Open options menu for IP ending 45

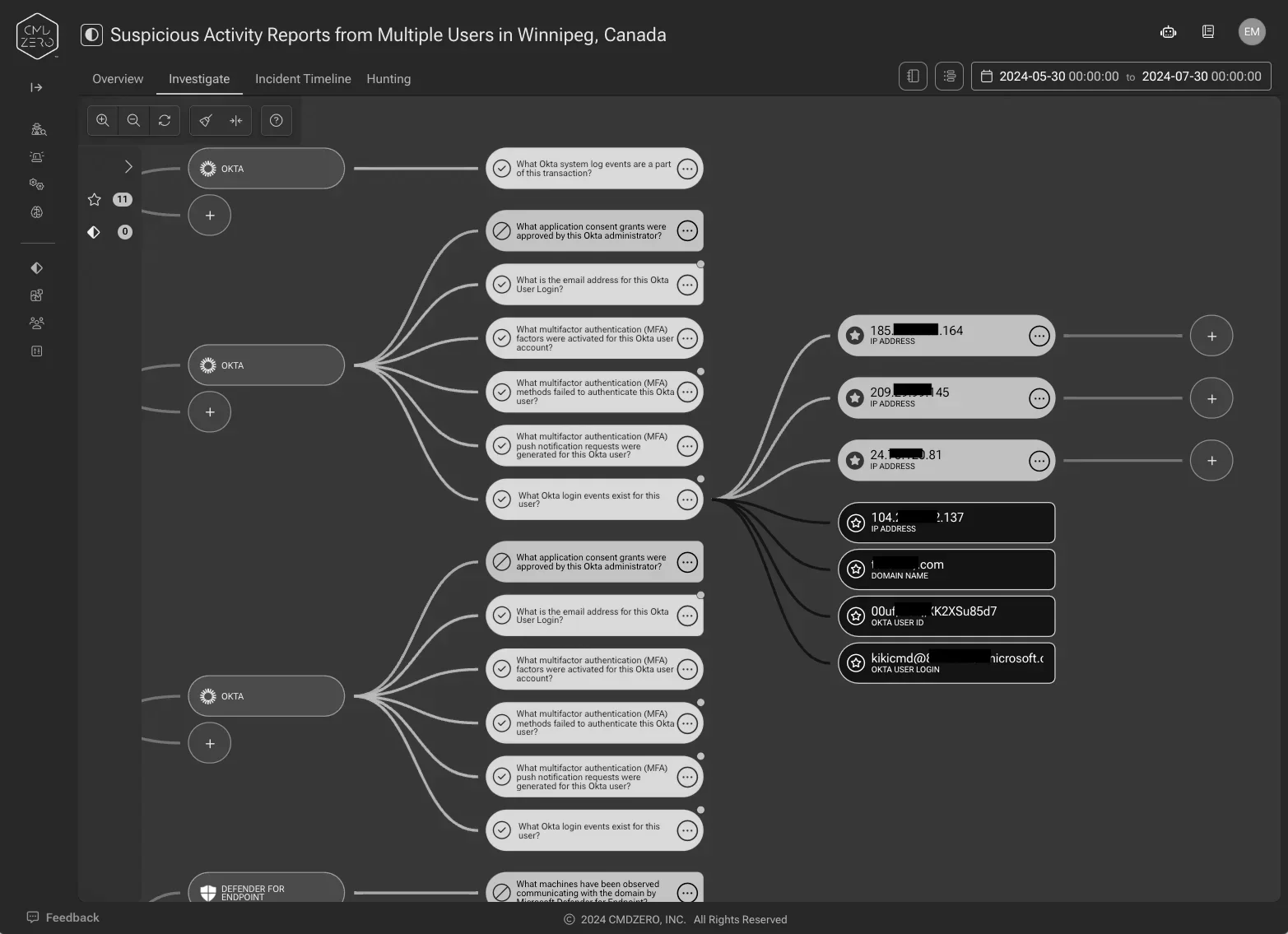click(1039, 398)
